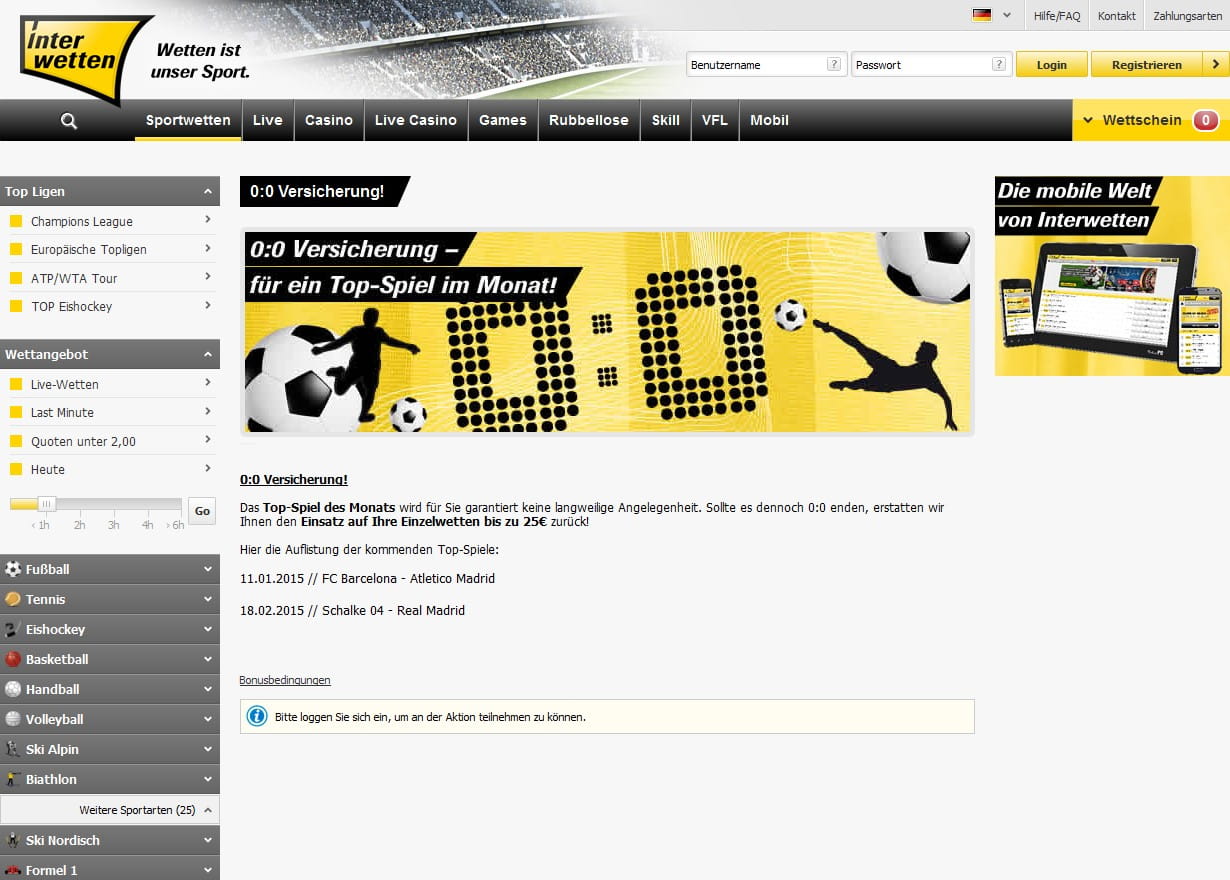
Task: Click the Tennis ball icon
Action: [13, 599]
